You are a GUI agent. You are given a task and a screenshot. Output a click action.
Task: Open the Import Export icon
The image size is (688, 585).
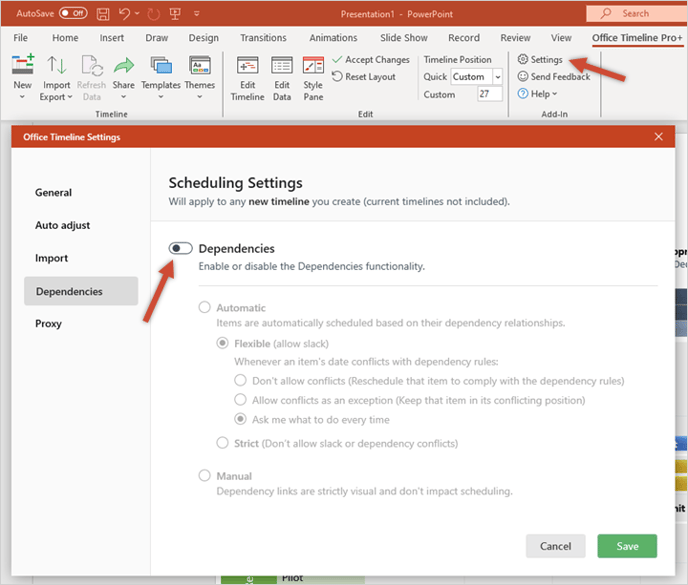56,65
